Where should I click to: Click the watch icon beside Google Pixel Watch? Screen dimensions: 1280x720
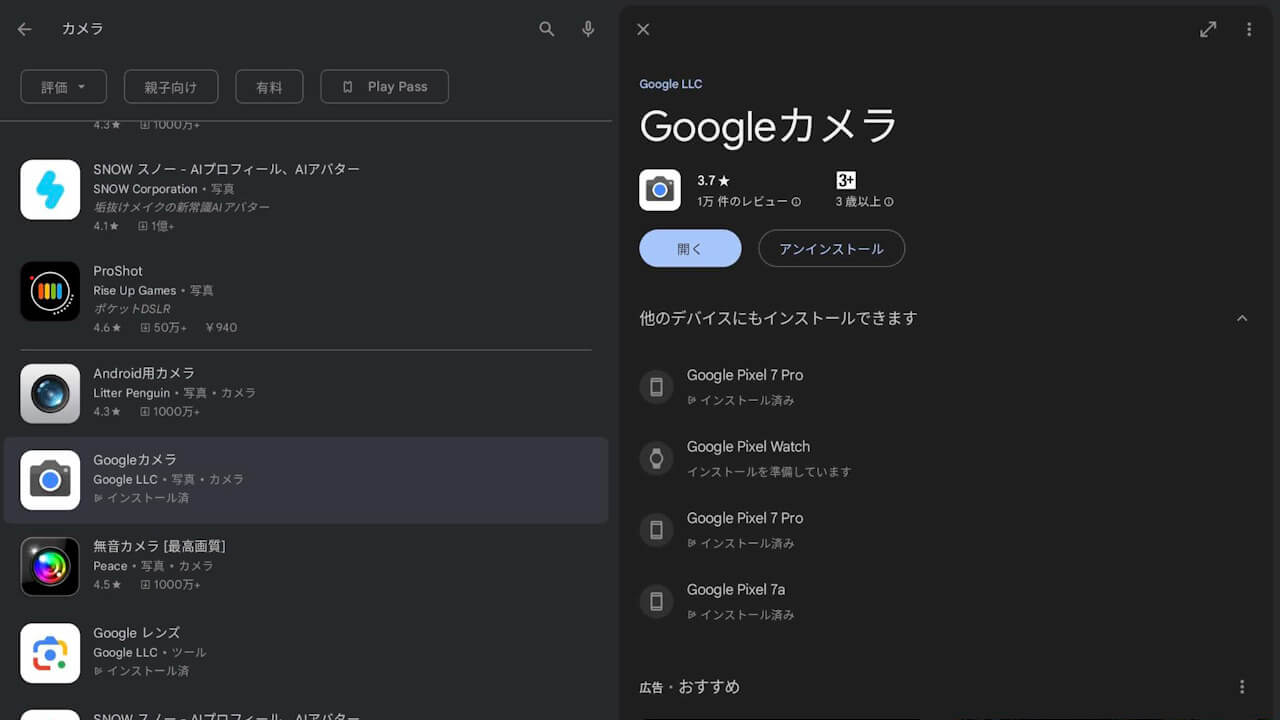(656, 458)
